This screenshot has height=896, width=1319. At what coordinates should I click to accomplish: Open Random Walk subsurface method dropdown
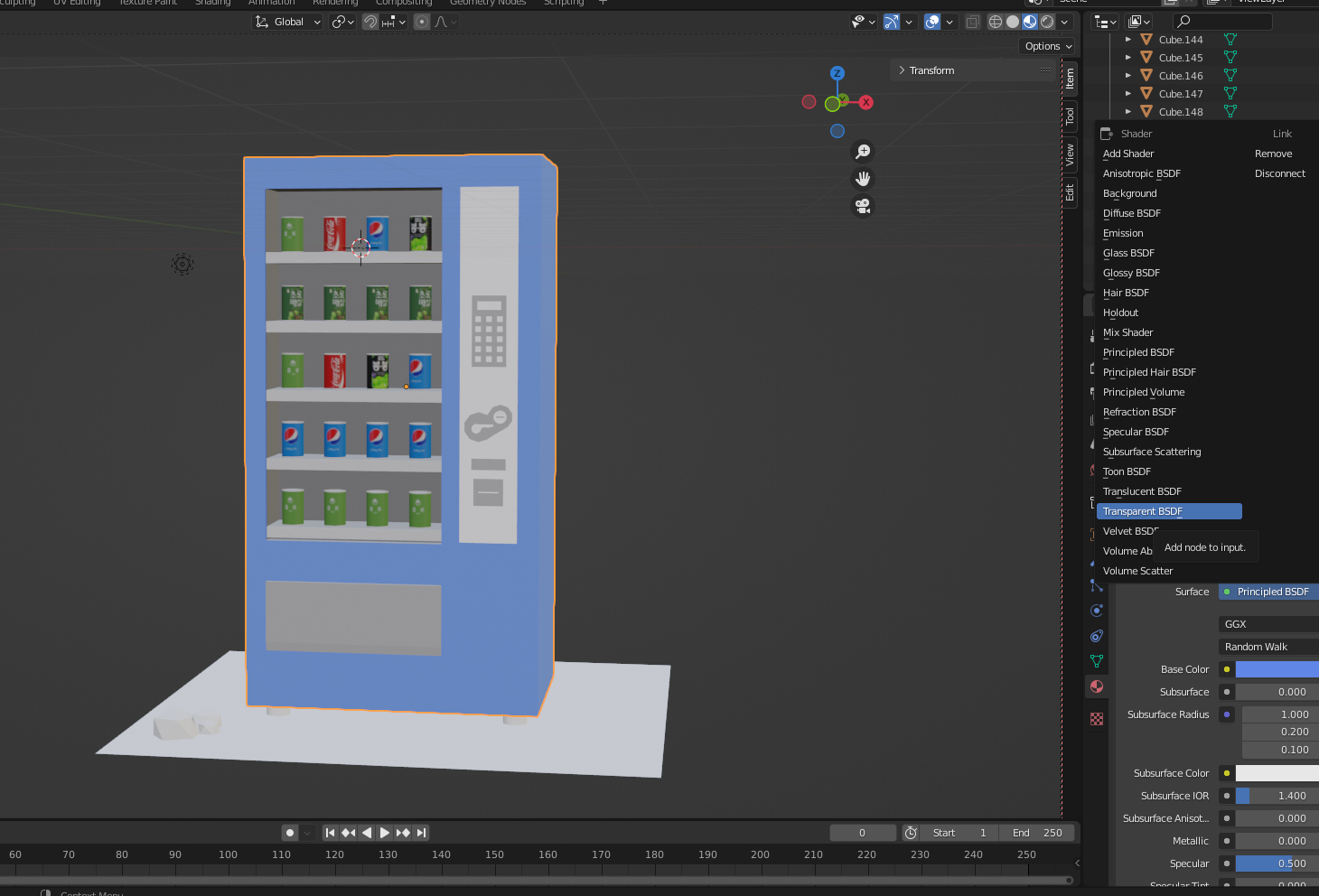pyautogui.click(x=1268, y=647)
